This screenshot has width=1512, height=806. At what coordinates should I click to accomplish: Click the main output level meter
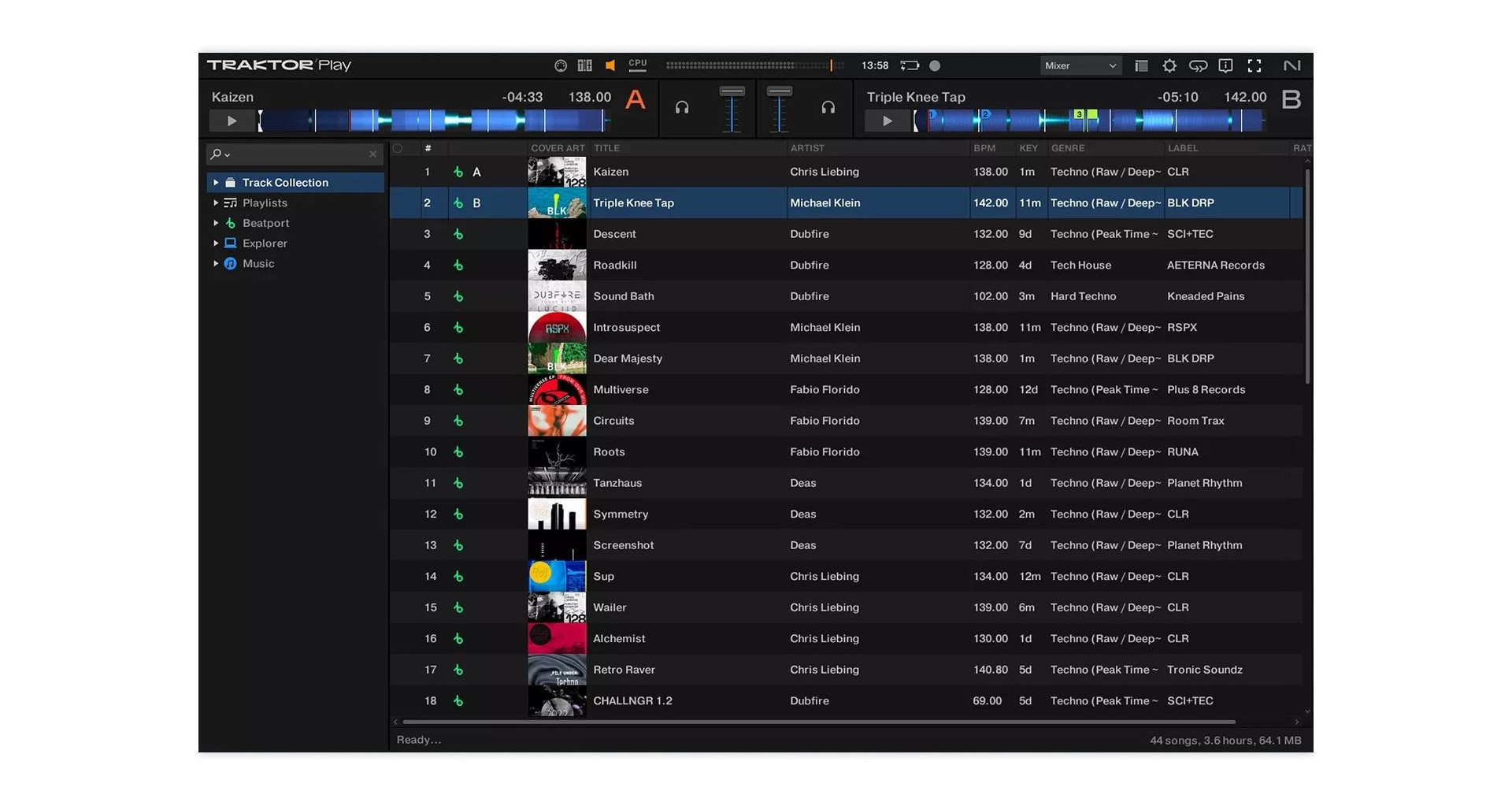pyautogui.click(x=754, y=66)
